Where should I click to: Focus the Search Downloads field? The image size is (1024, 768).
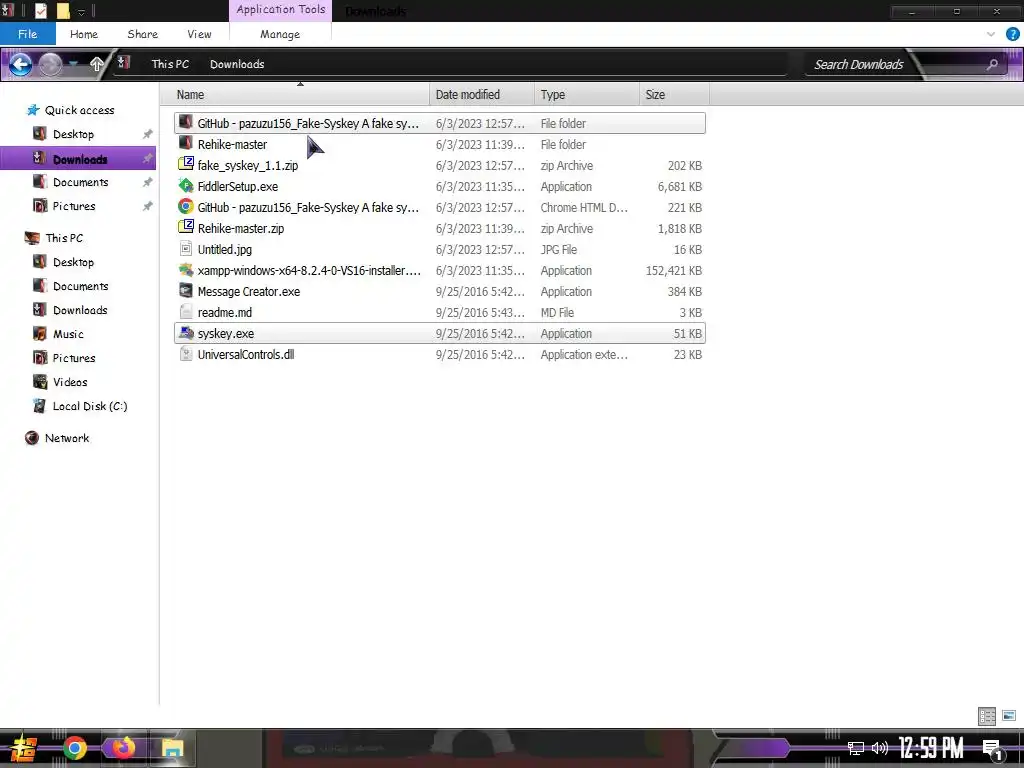(x=859, y=64)
